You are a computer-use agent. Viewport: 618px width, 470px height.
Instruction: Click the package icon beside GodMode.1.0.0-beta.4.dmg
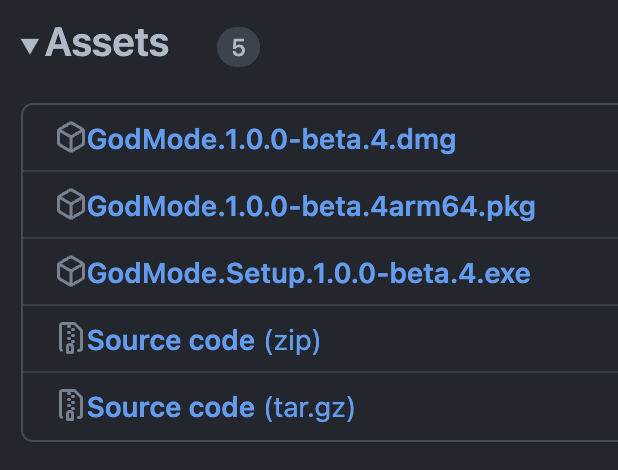pyautogui.click(x=71, y=137)
